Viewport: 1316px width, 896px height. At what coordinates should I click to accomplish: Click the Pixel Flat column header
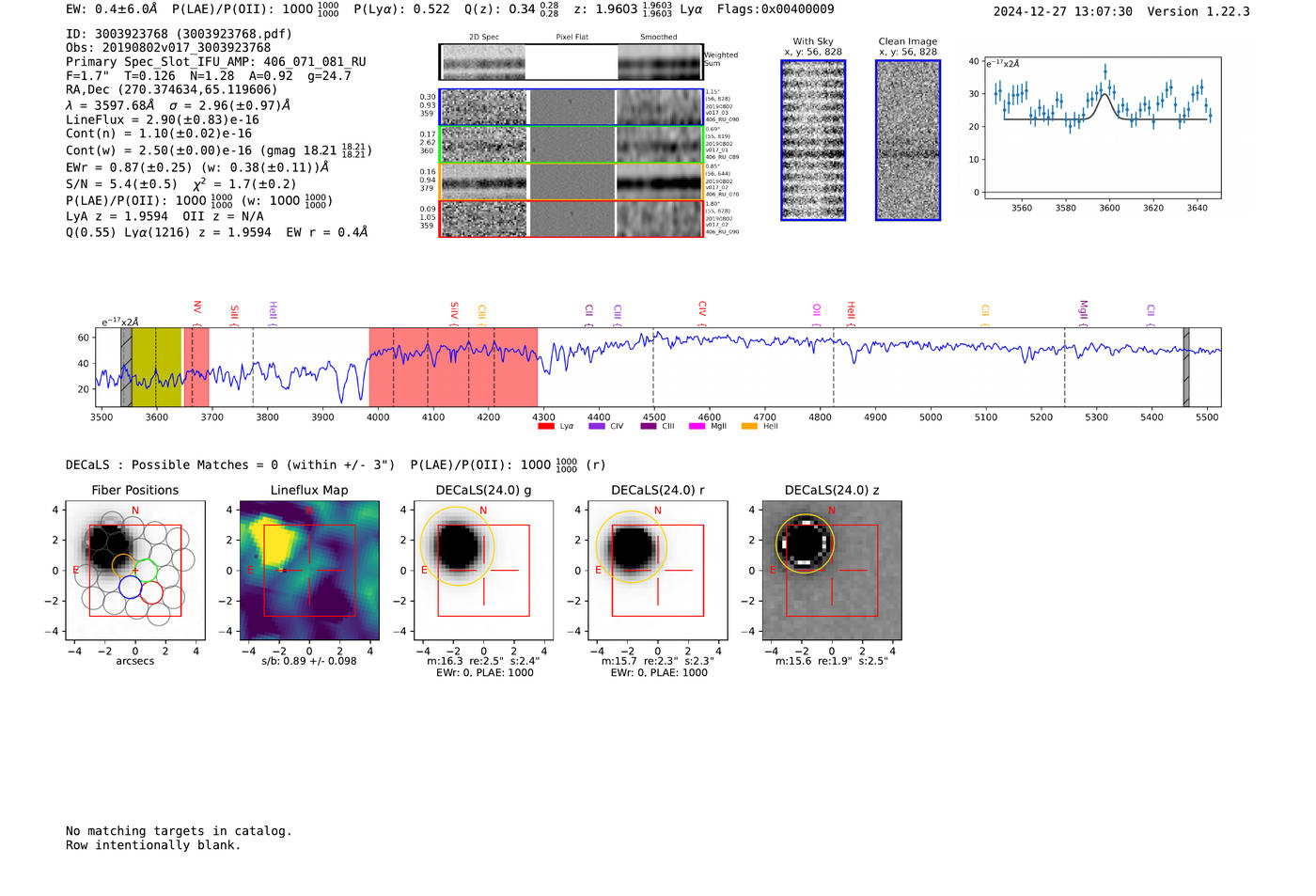coord(572,37)
